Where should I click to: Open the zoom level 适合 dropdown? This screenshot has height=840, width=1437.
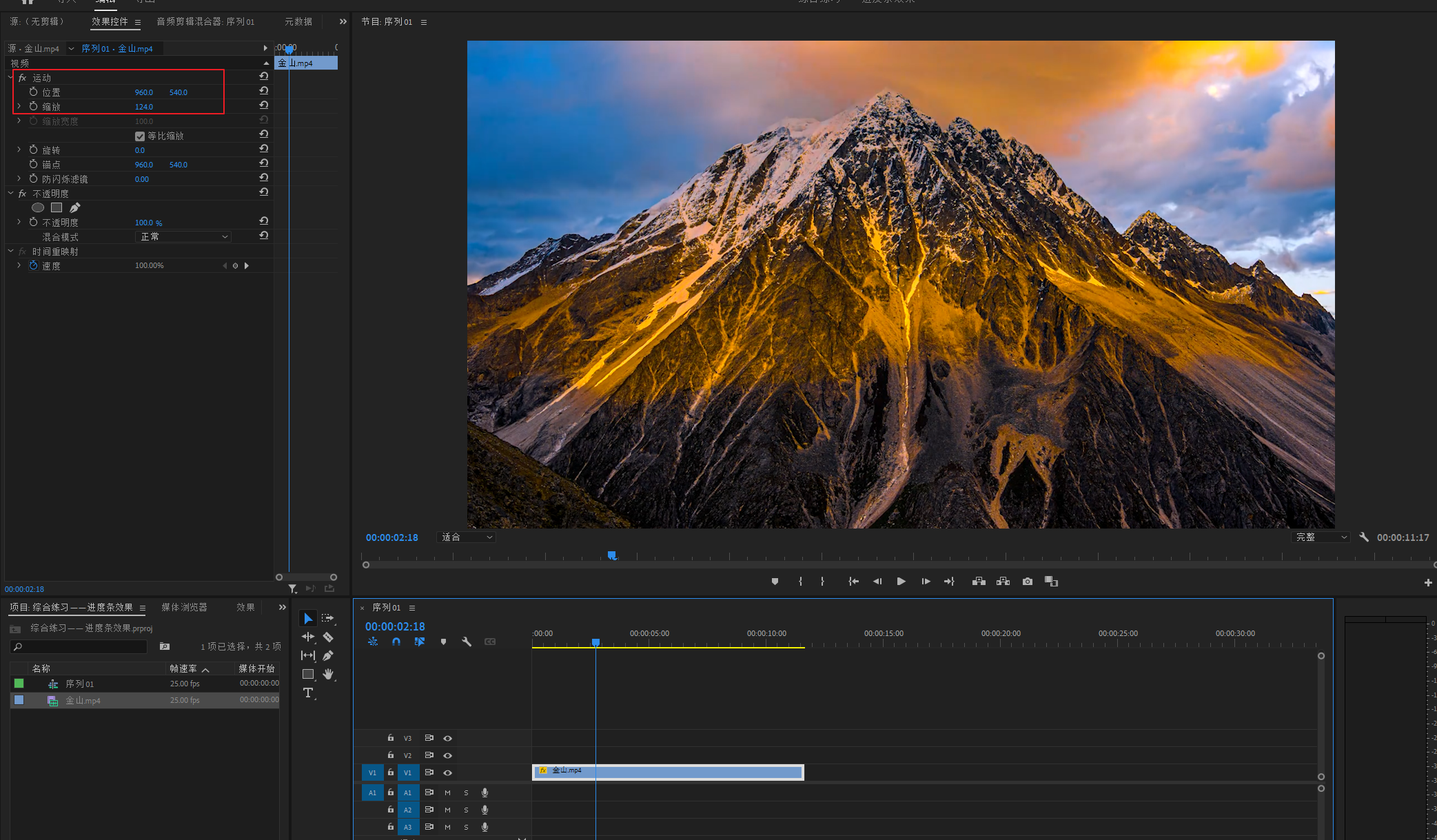click(467, 537)
